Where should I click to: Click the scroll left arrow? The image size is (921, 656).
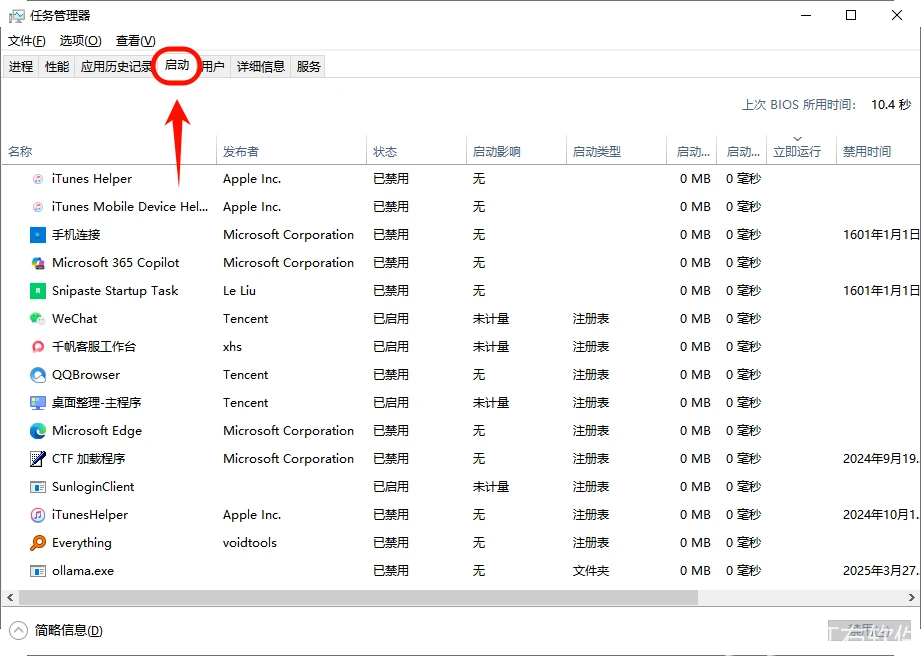[x=10, y=597]
